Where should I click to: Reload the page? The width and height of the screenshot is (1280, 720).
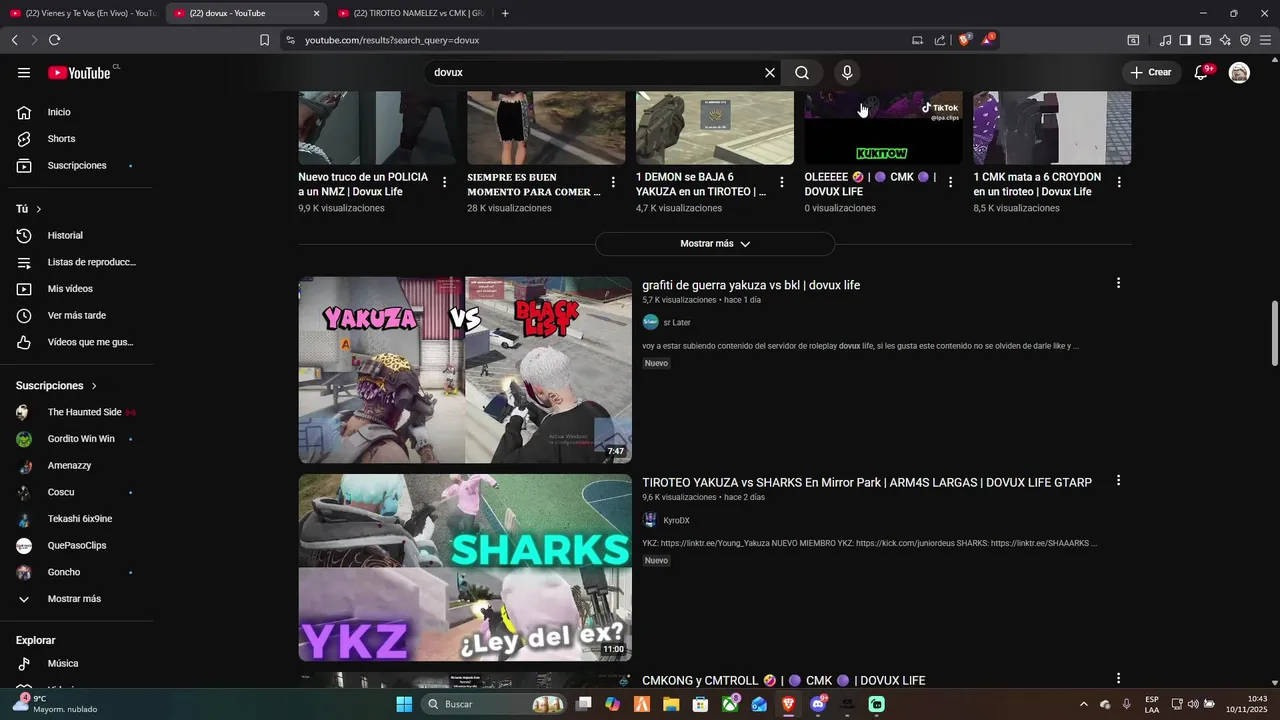[x=54, y=40]
